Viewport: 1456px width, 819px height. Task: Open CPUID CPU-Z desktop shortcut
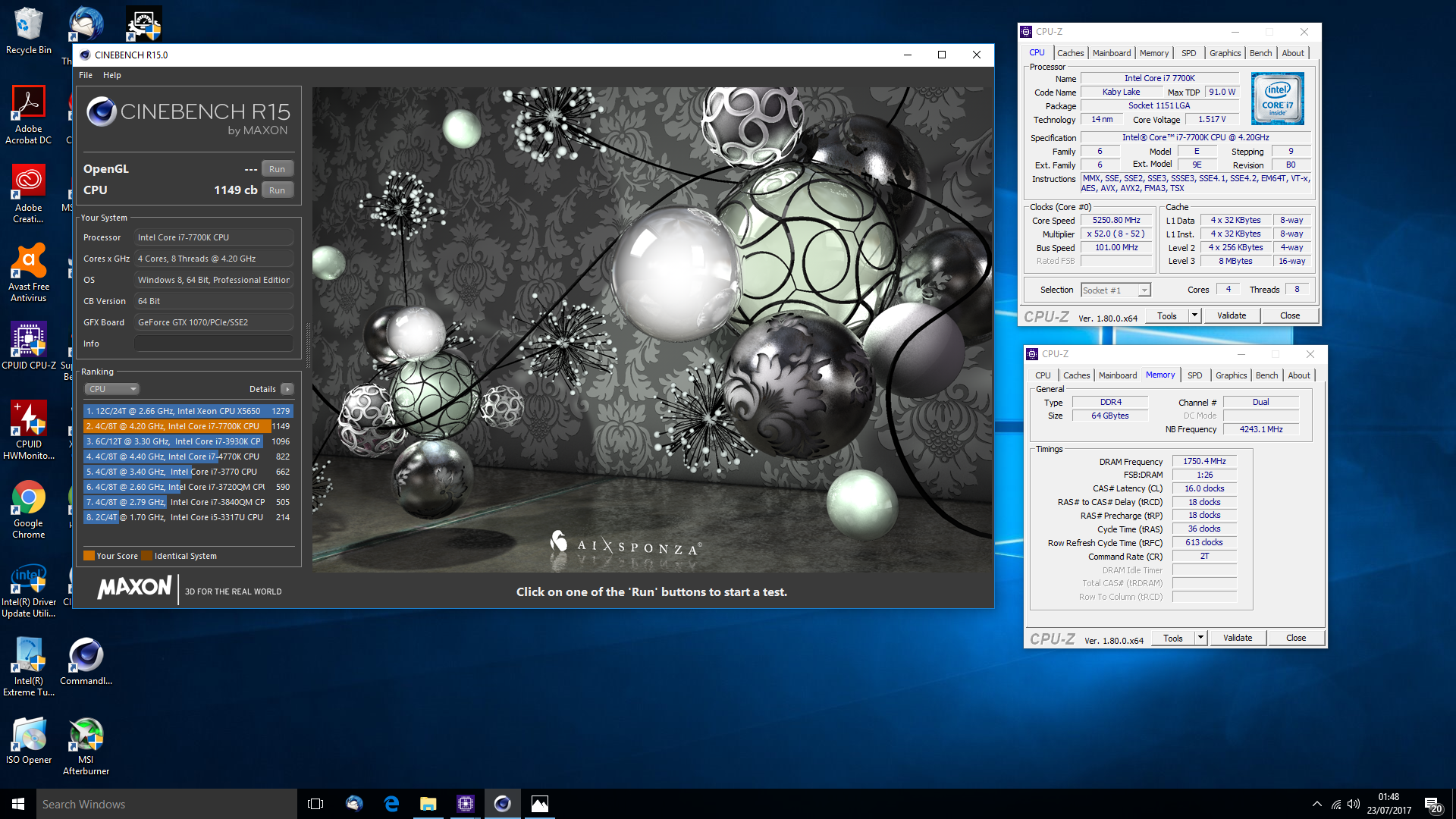pos(28,346)
